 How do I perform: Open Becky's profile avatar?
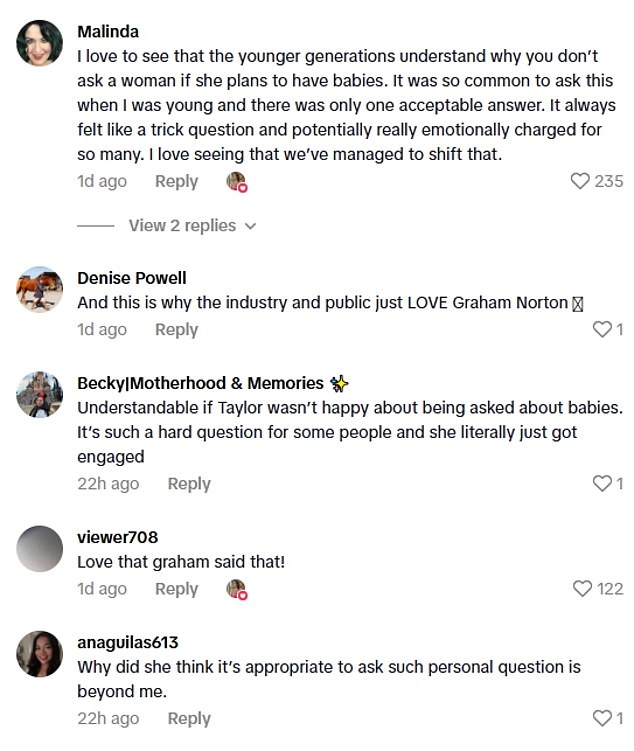[40, 395]
